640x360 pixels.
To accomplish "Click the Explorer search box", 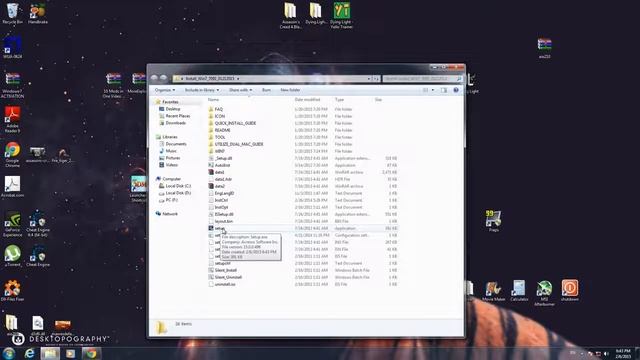I will coord(422,78).
